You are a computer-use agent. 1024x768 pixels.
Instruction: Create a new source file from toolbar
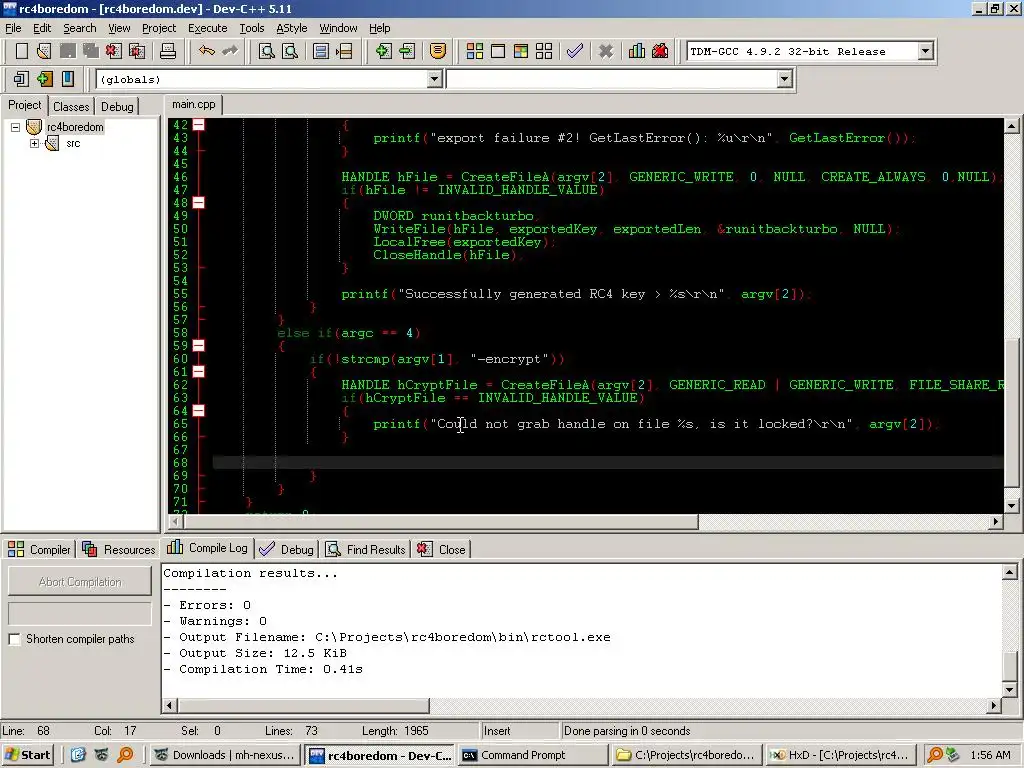(22, 51)
